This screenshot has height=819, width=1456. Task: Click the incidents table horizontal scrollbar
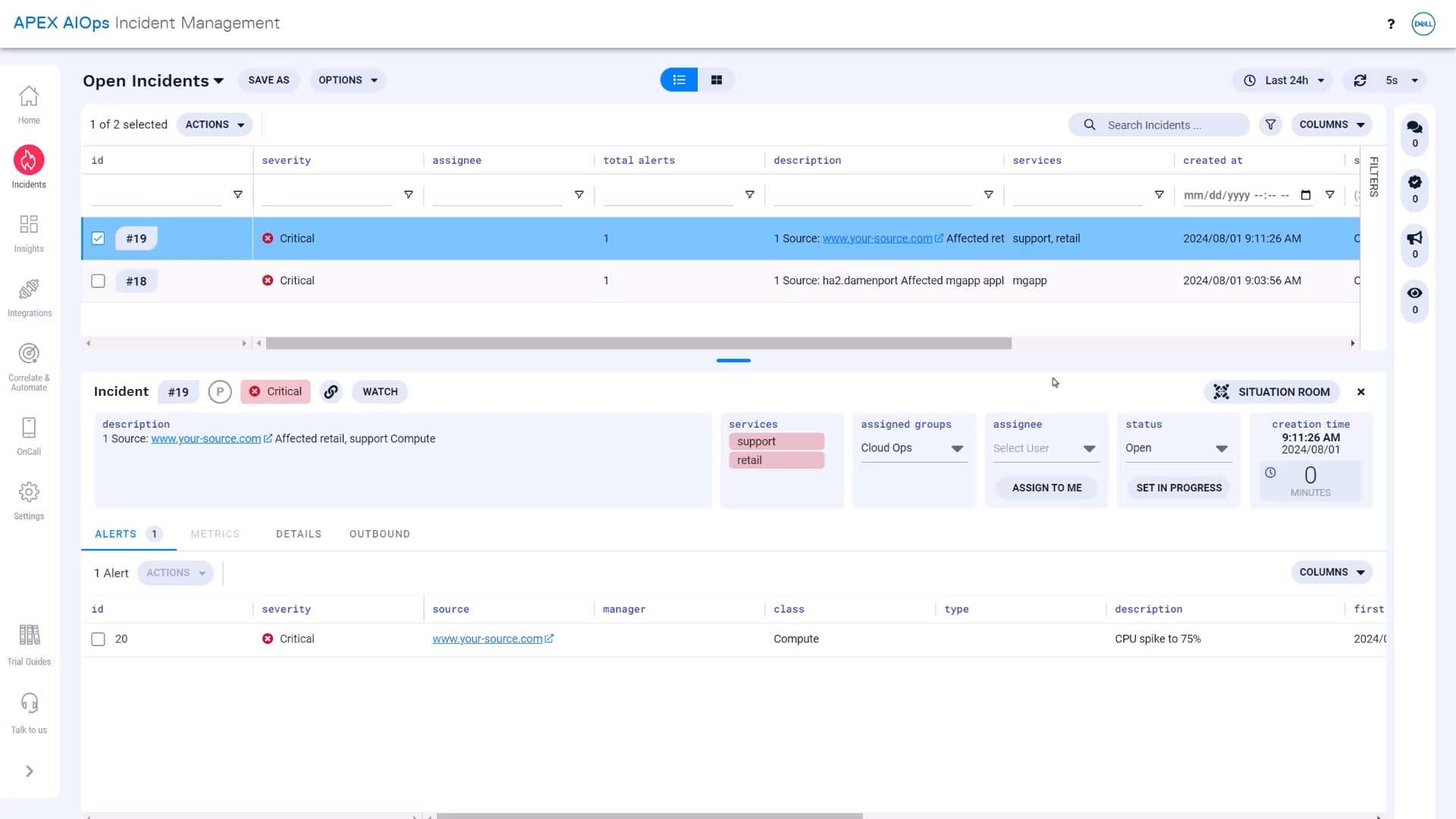pyautogui.click(x=639, y=344)
